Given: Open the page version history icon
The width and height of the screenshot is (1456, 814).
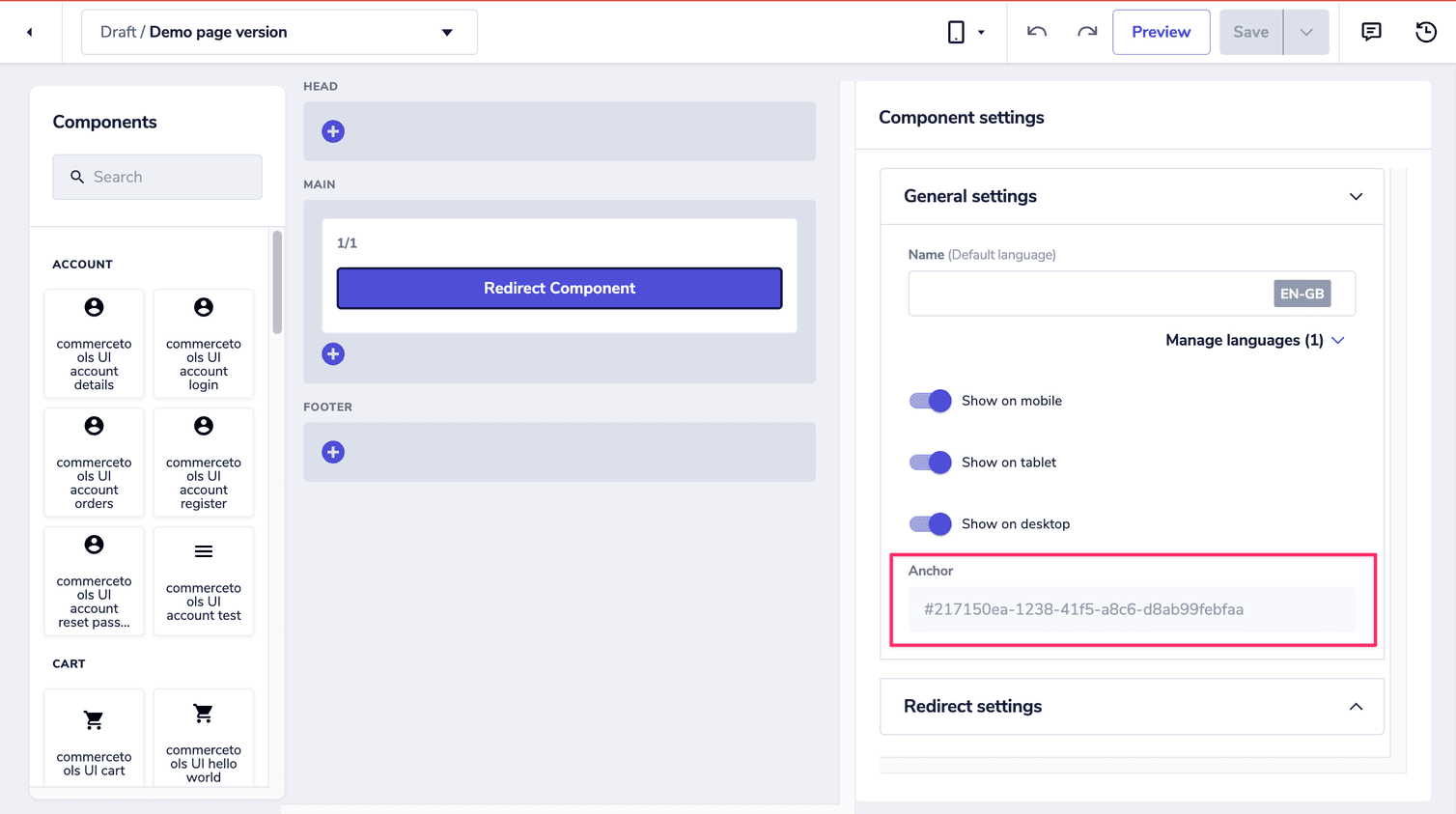Looking at the screenshot, I should point(1425,32).
